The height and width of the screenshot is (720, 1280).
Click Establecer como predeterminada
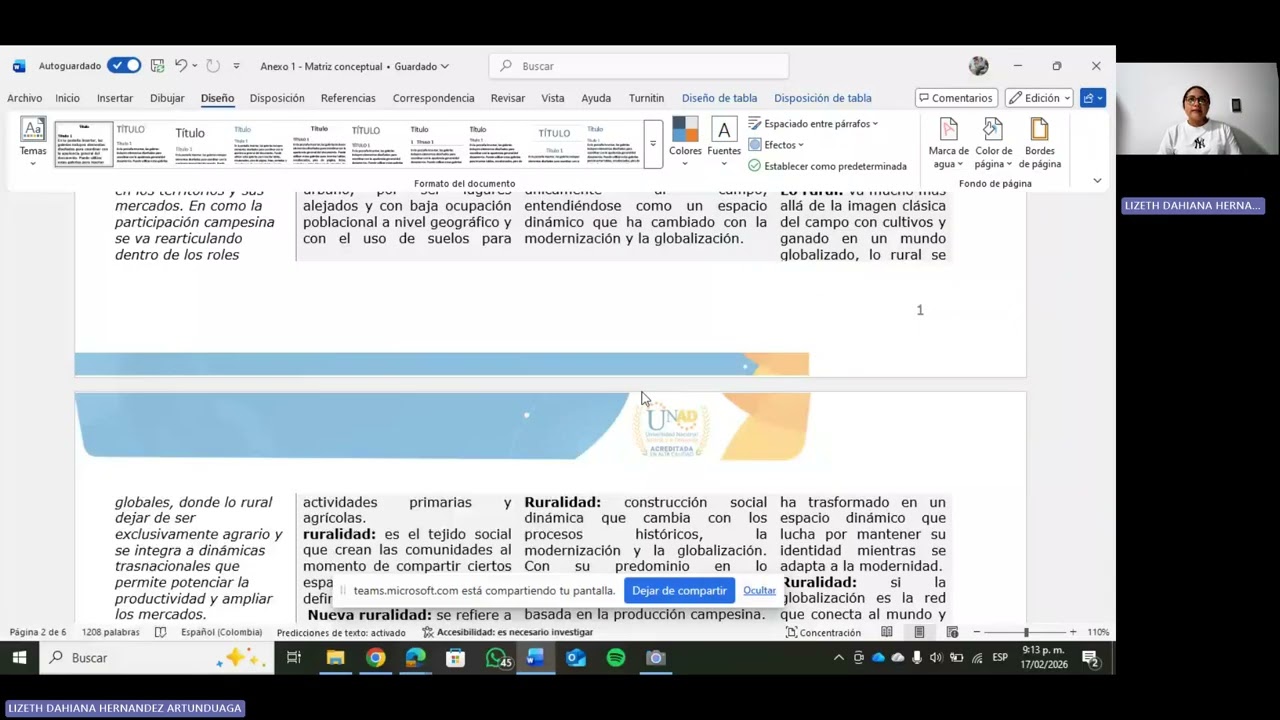pos(827,166)
